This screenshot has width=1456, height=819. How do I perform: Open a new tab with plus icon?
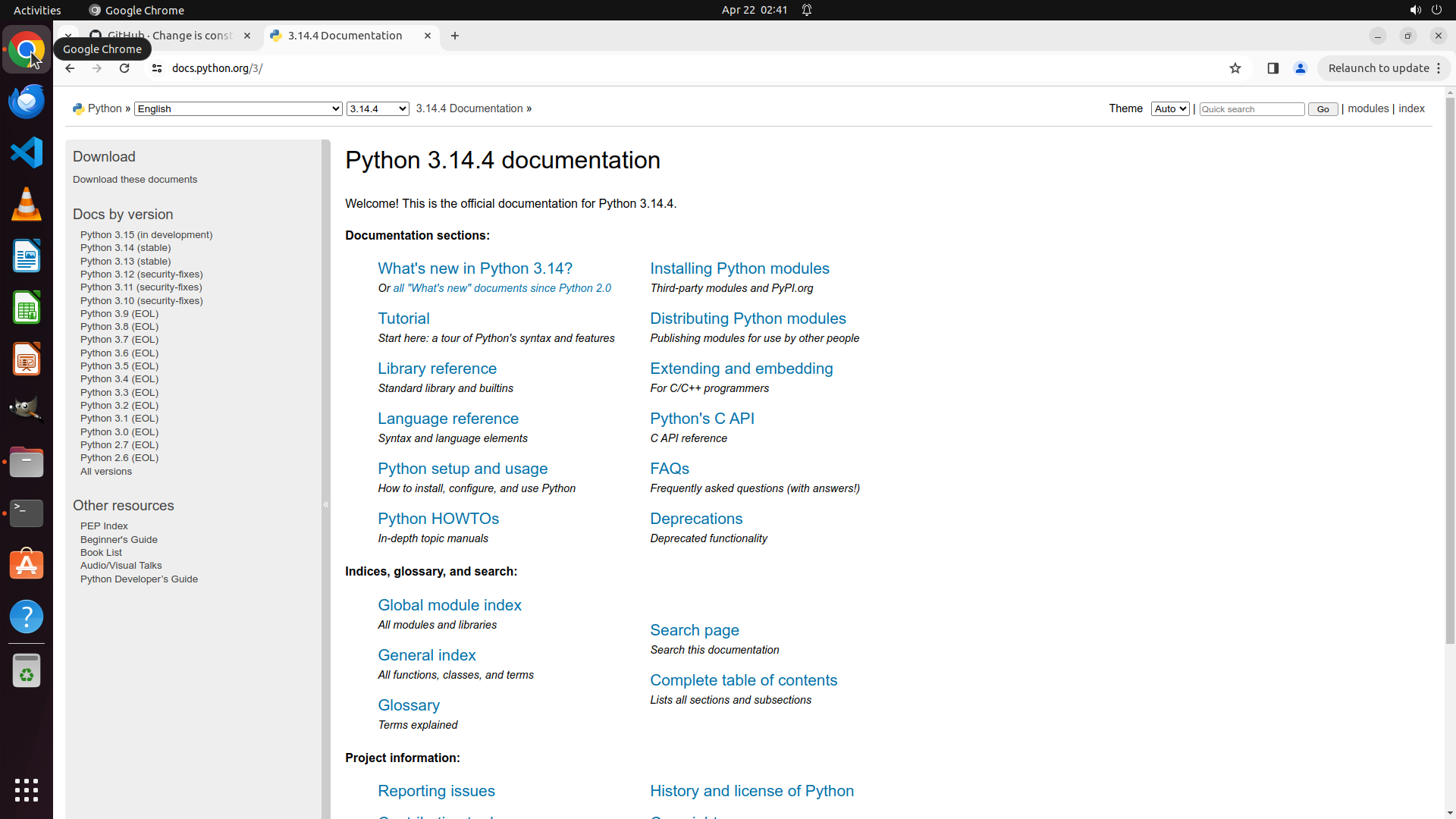coord(455,36)
